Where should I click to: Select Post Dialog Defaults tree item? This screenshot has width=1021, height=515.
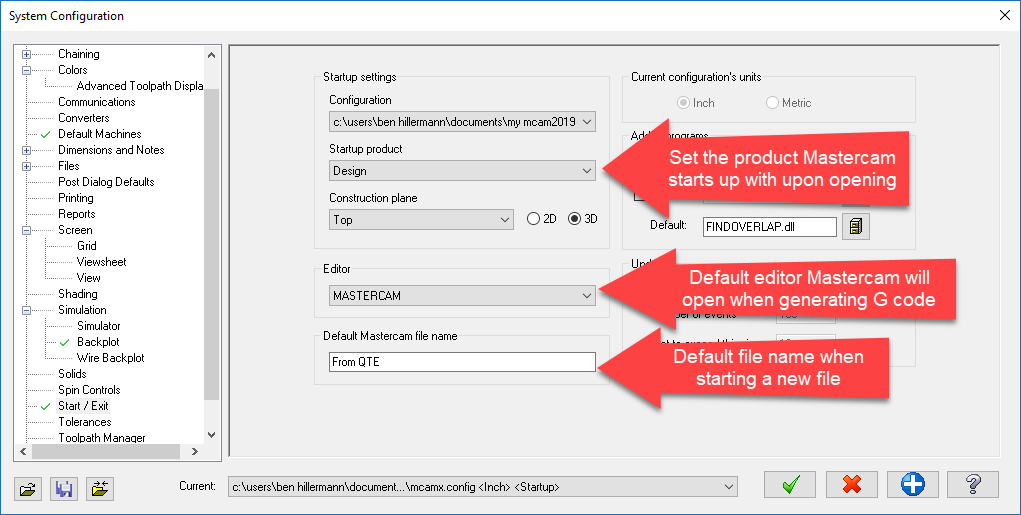[106, 182]
